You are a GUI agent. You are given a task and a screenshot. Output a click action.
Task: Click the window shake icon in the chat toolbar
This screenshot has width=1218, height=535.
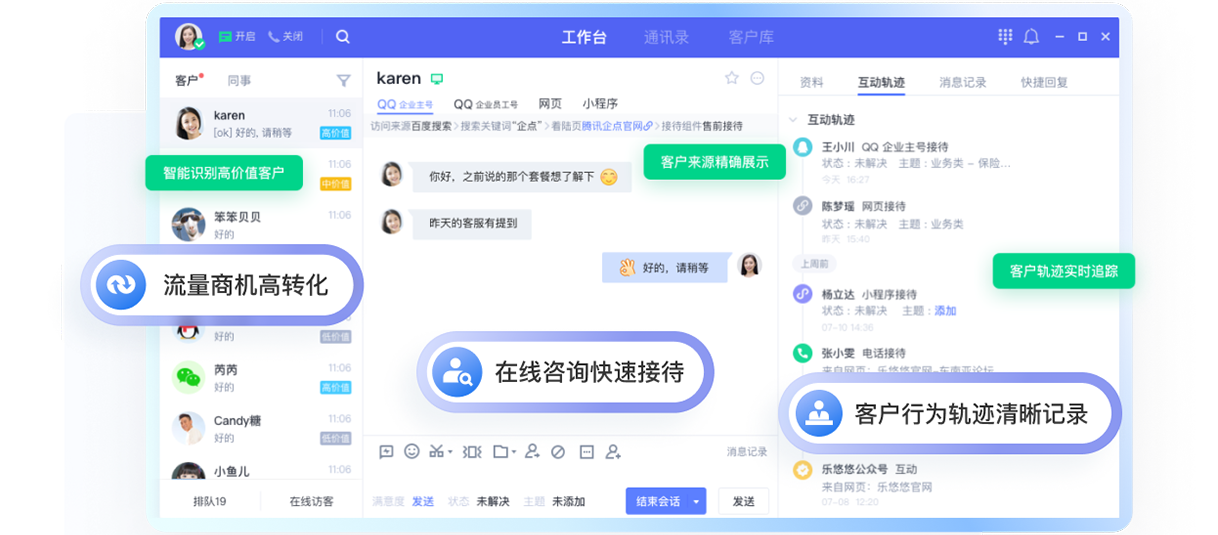point(472,452)
